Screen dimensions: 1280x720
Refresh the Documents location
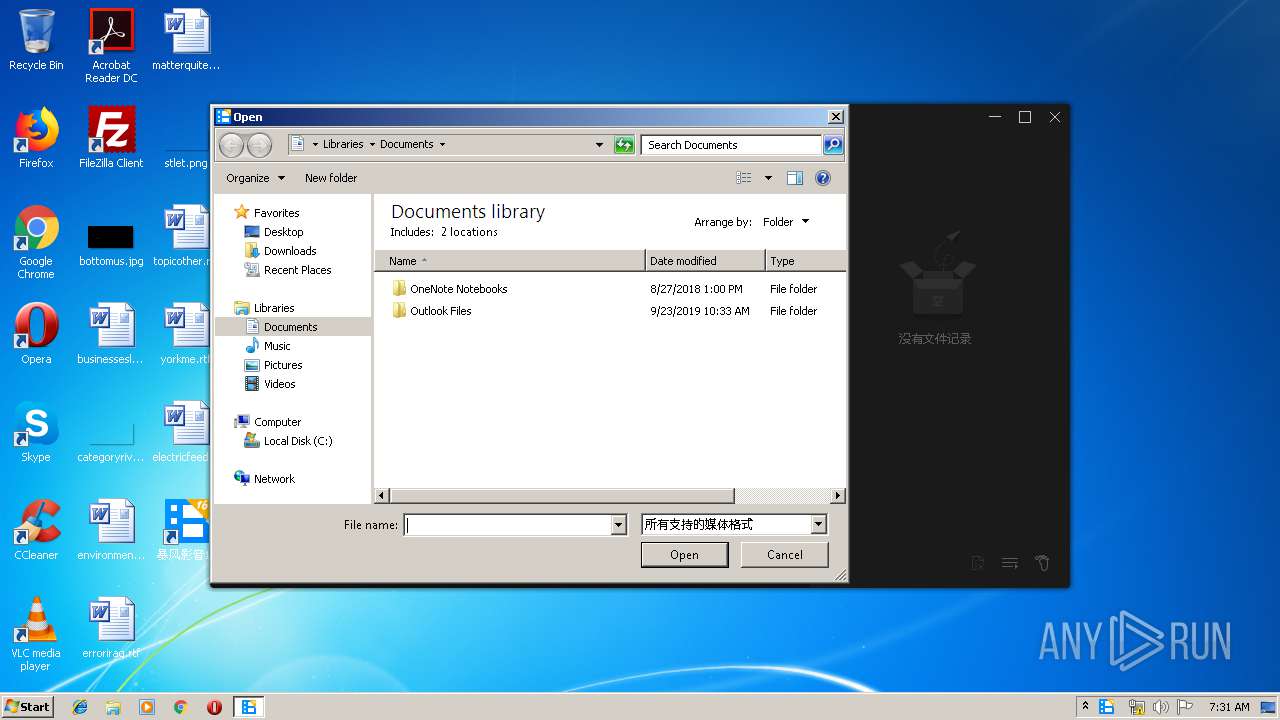point(624,145)
